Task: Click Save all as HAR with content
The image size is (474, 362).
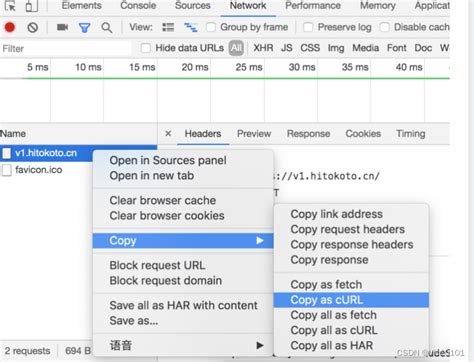Action: (183, 305)
